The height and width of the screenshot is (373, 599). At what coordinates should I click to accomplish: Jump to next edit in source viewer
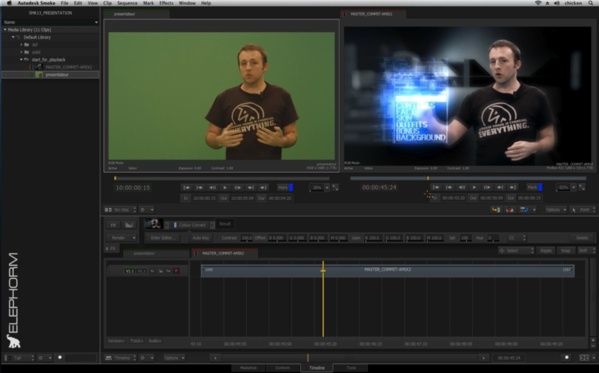251,188
